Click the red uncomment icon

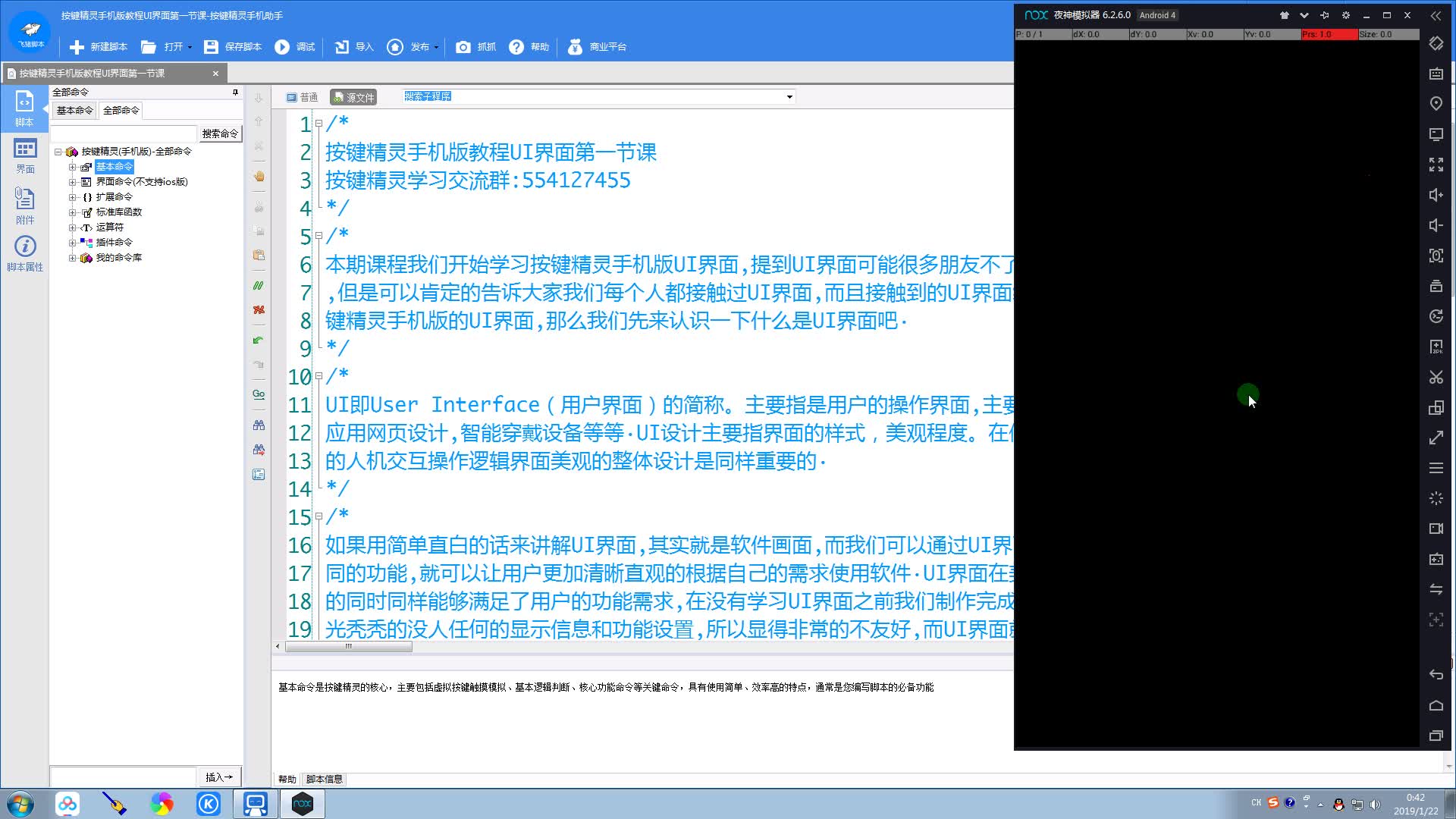point(259,310)
